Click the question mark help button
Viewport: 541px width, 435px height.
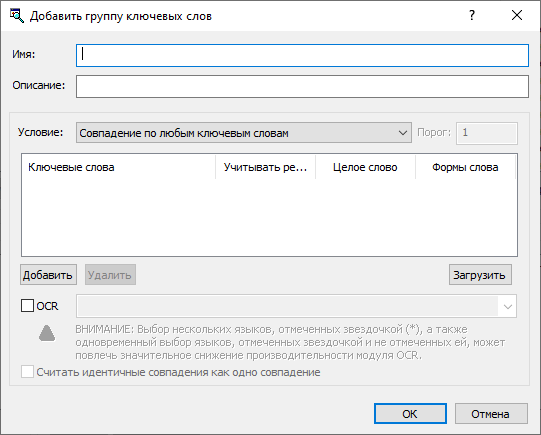coord(472,15)
